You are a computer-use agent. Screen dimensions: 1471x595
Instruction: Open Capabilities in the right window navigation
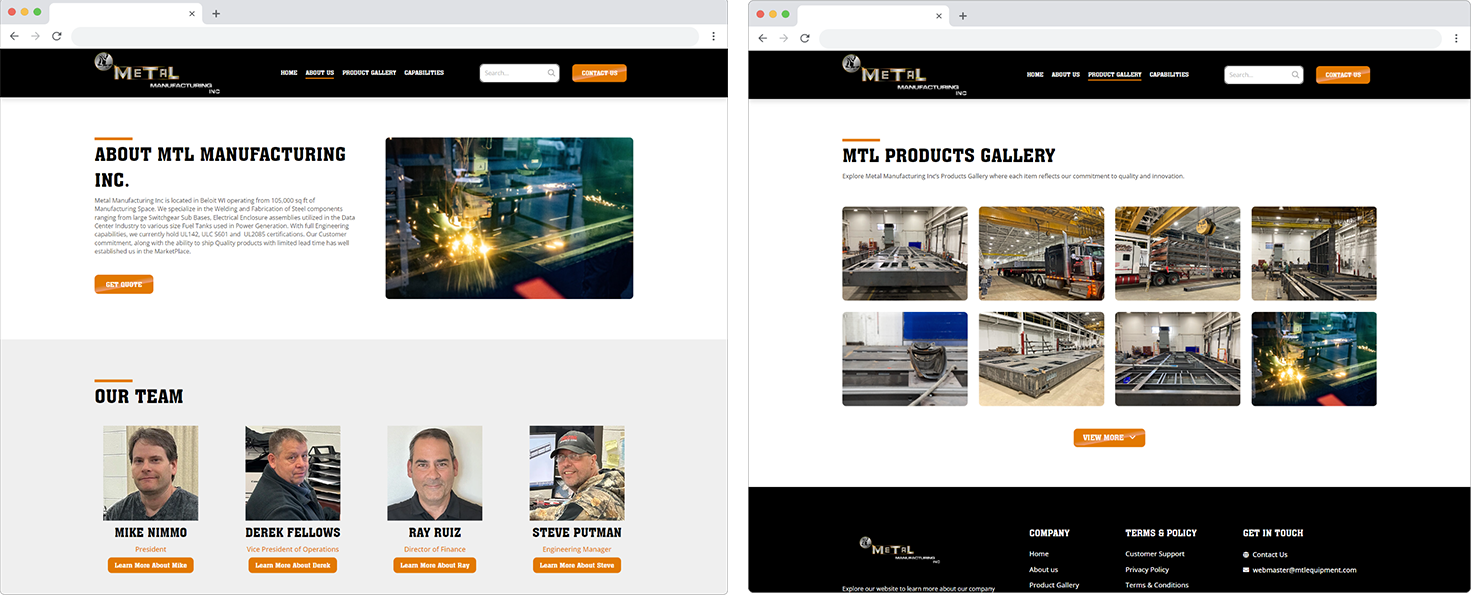pyautogui.click(x=1169, y=75)
